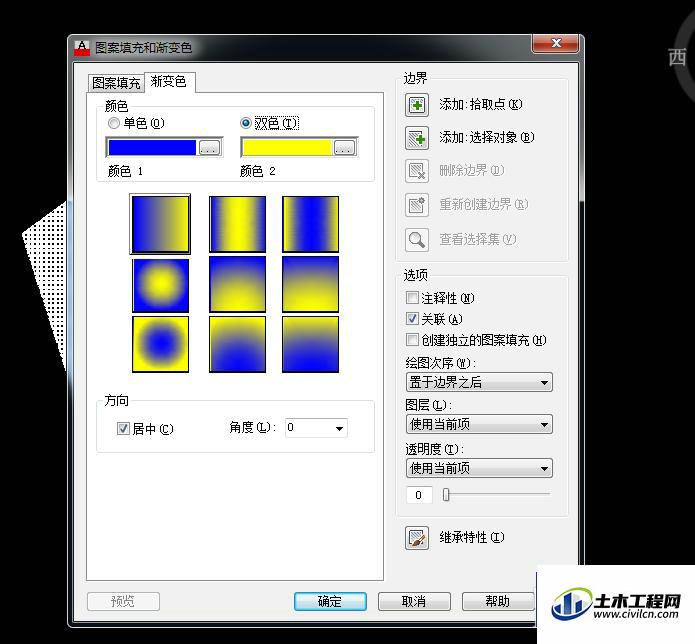Select the curved gradient, yellow top, bottom right

pyautogui.click(x=310, y=344)
